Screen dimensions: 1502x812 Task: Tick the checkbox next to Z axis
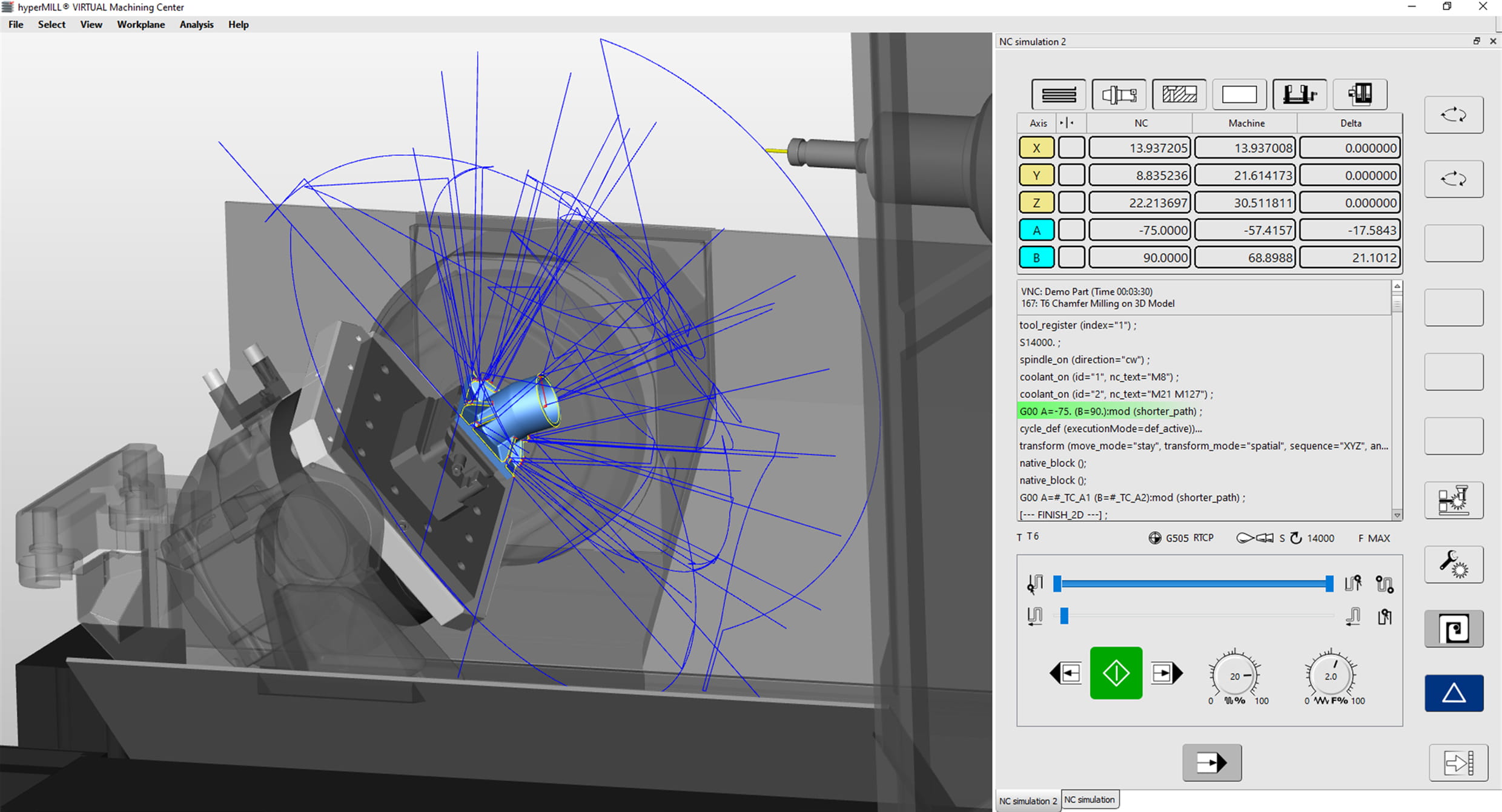[1071, 203]
